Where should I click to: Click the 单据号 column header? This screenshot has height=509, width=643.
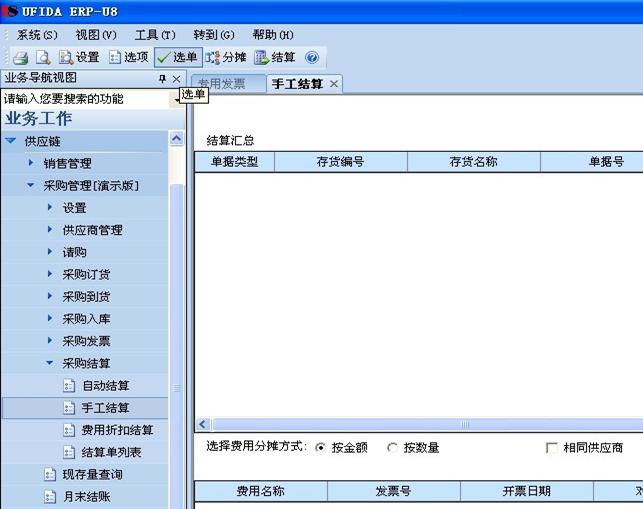(592, 162)
